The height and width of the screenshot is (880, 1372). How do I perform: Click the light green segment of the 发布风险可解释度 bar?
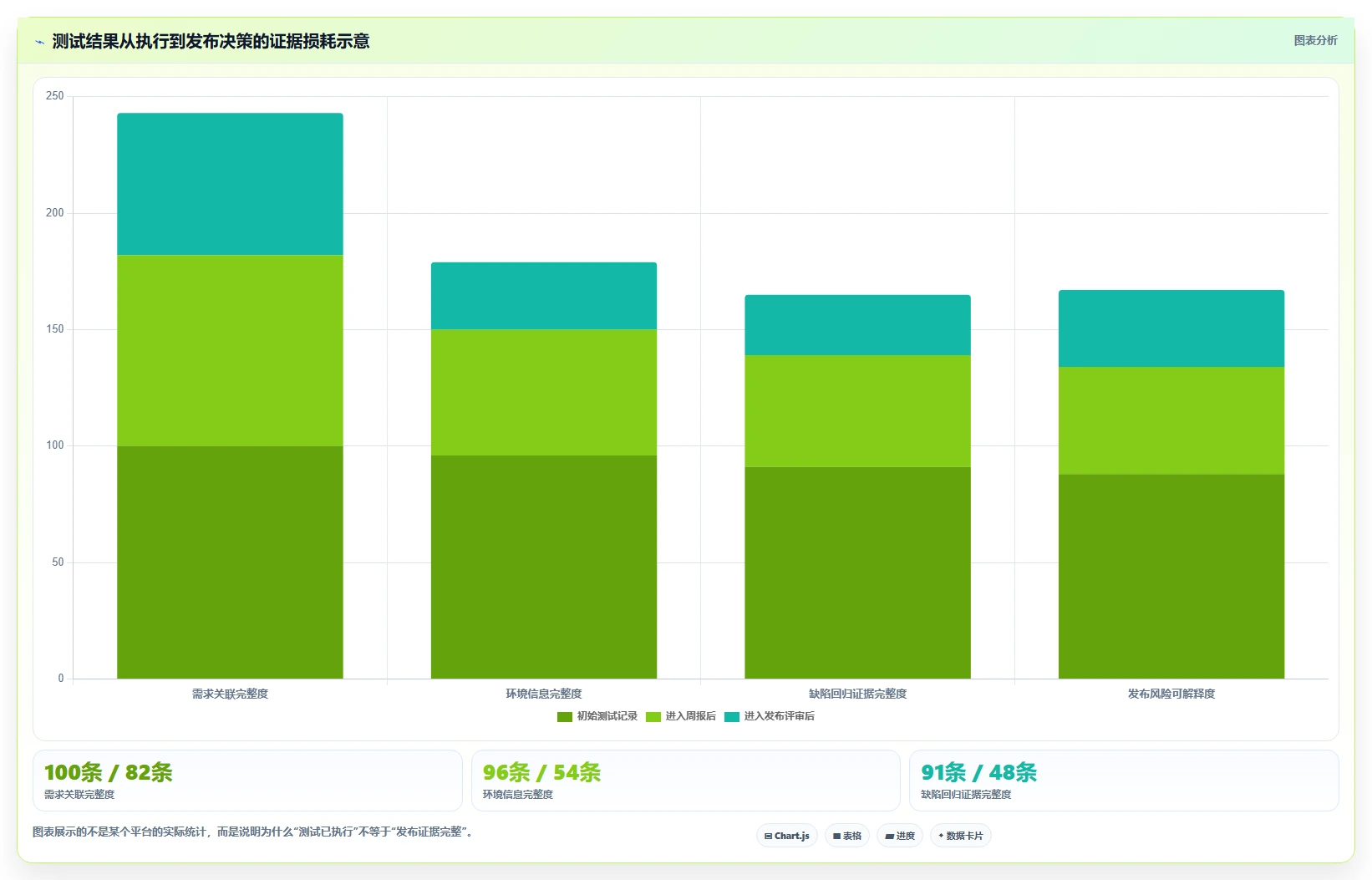coord(1171,420)
